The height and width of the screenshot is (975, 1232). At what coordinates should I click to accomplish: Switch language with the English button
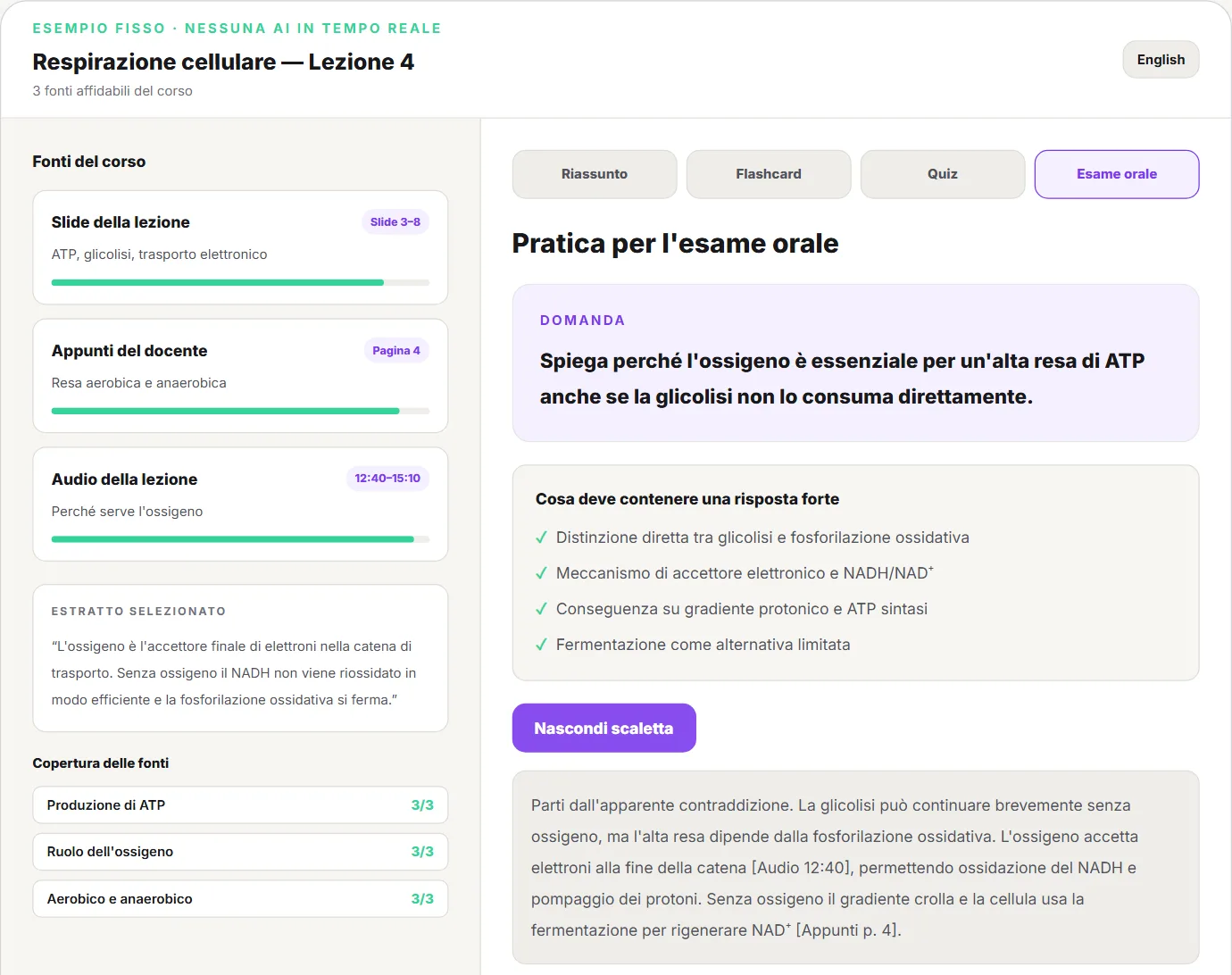[x=1161, y=60]
